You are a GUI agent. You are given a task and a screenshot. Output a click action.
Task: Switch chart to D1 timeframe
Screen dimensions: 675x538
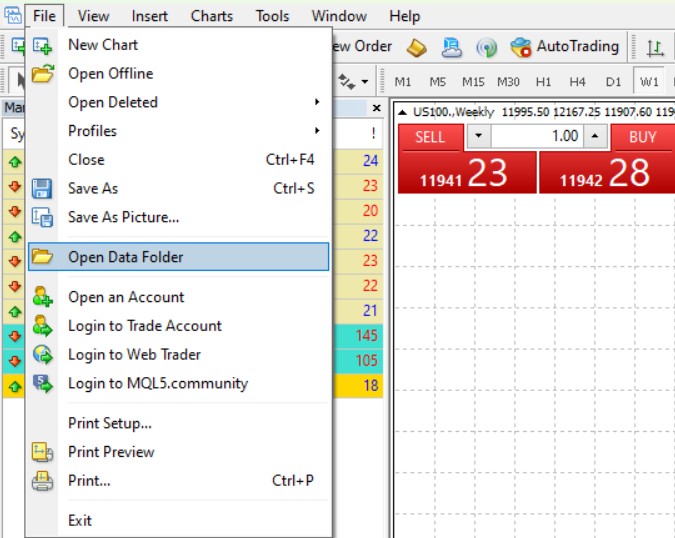[613, 81]
